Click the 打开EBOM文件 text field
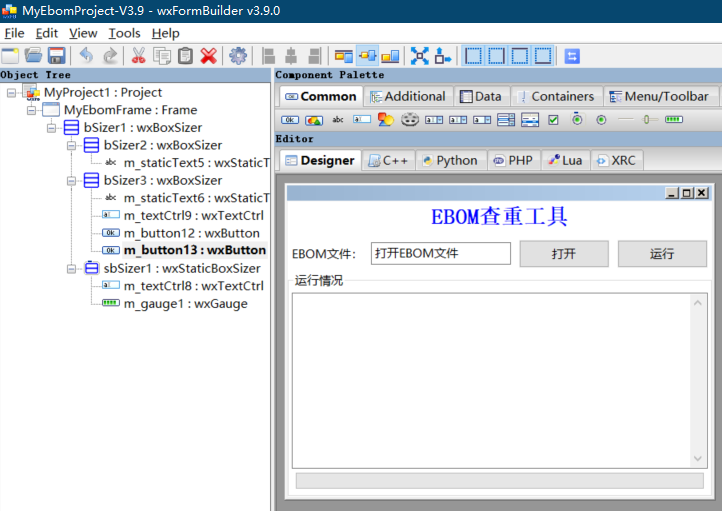Image resolution: width=722 pixels, height=511 pixels. pyautogui.click(x=441, y=254)
